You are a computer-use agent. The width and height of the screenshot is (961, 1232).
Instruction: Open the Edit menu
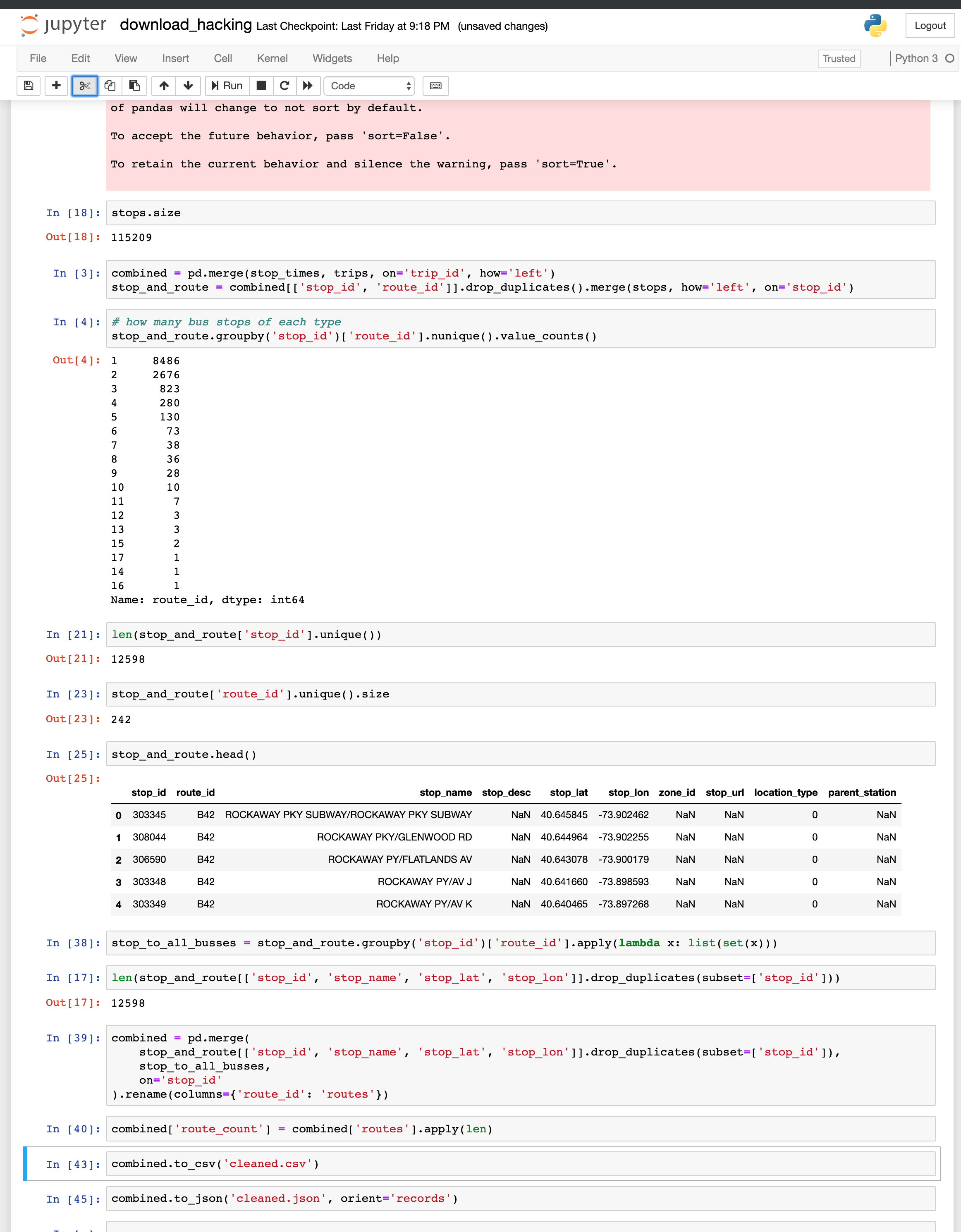pos(80,59)
